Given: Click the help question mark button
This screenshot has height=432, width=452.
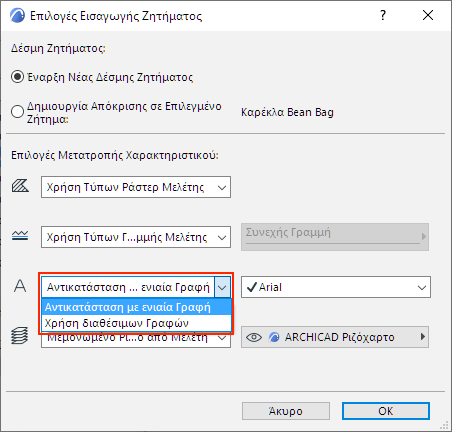Looking at the screenshot, I should [383, 15].
